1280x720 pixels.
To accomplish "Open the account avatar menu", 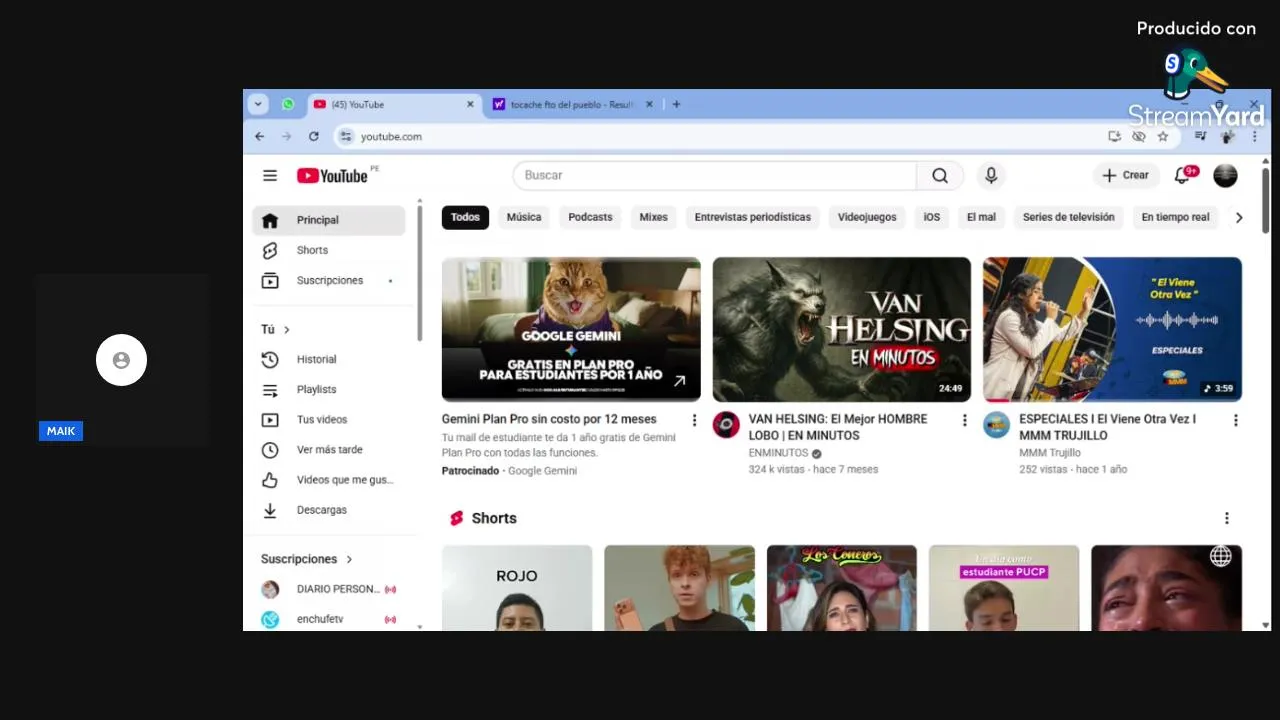I will click(1225, 175).
